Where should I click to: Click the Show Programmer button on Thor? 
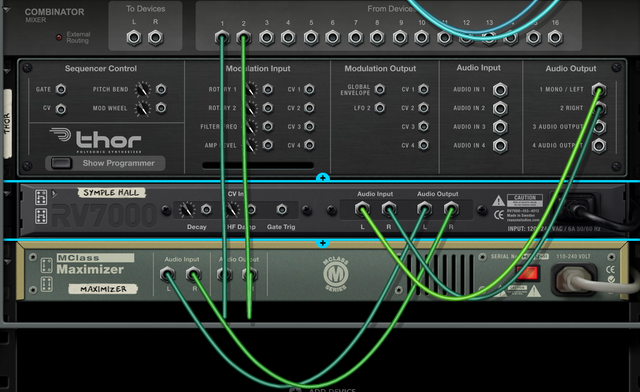click(x=61, y=163)
